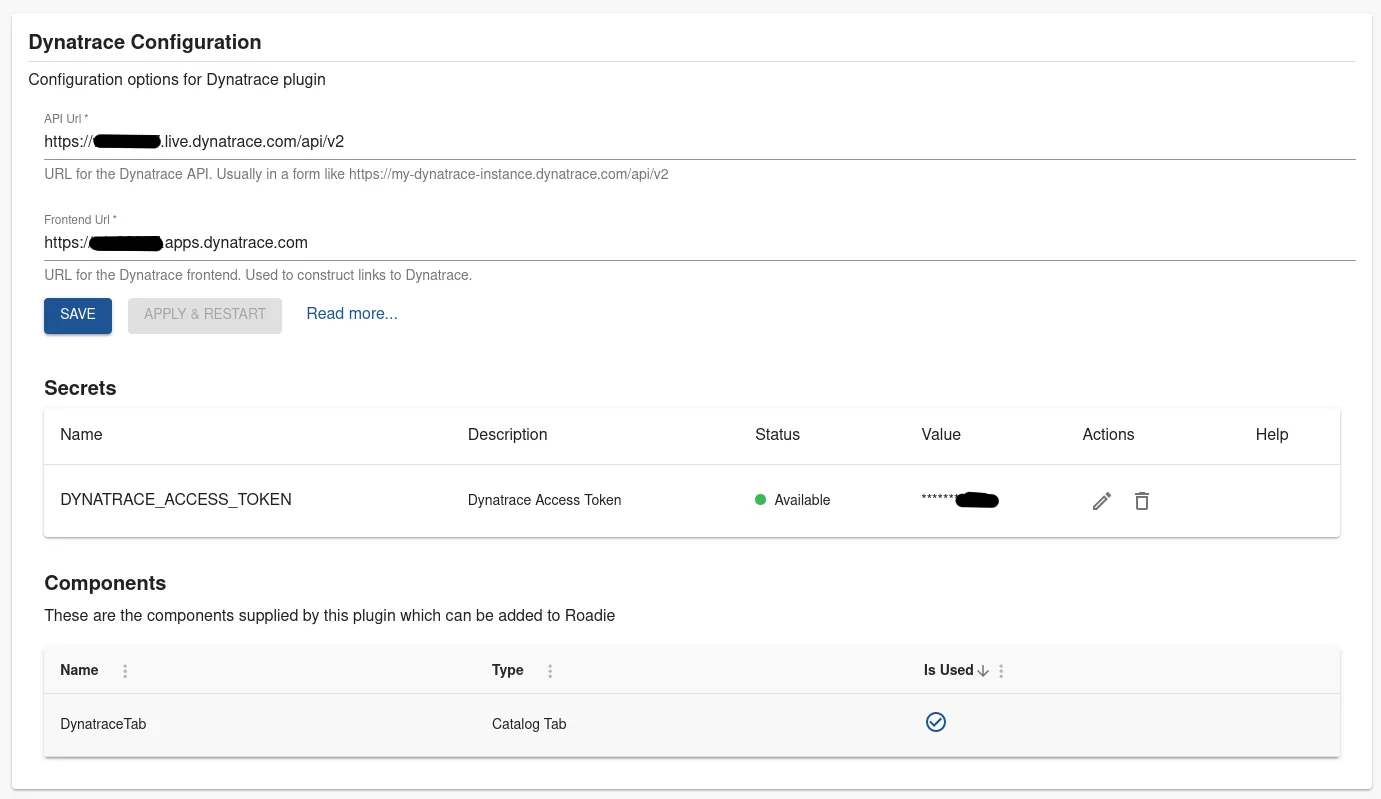Click the Name column header to sort
This screenshot has height=799, width=1381.
pyautogui.click(x=79, y=670)
